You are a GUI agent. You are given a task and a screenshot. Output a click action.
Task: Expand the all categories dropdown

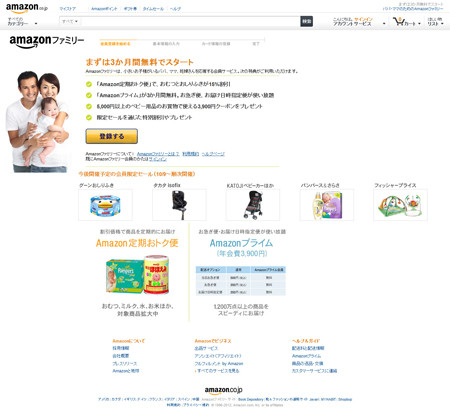(22, 22)
